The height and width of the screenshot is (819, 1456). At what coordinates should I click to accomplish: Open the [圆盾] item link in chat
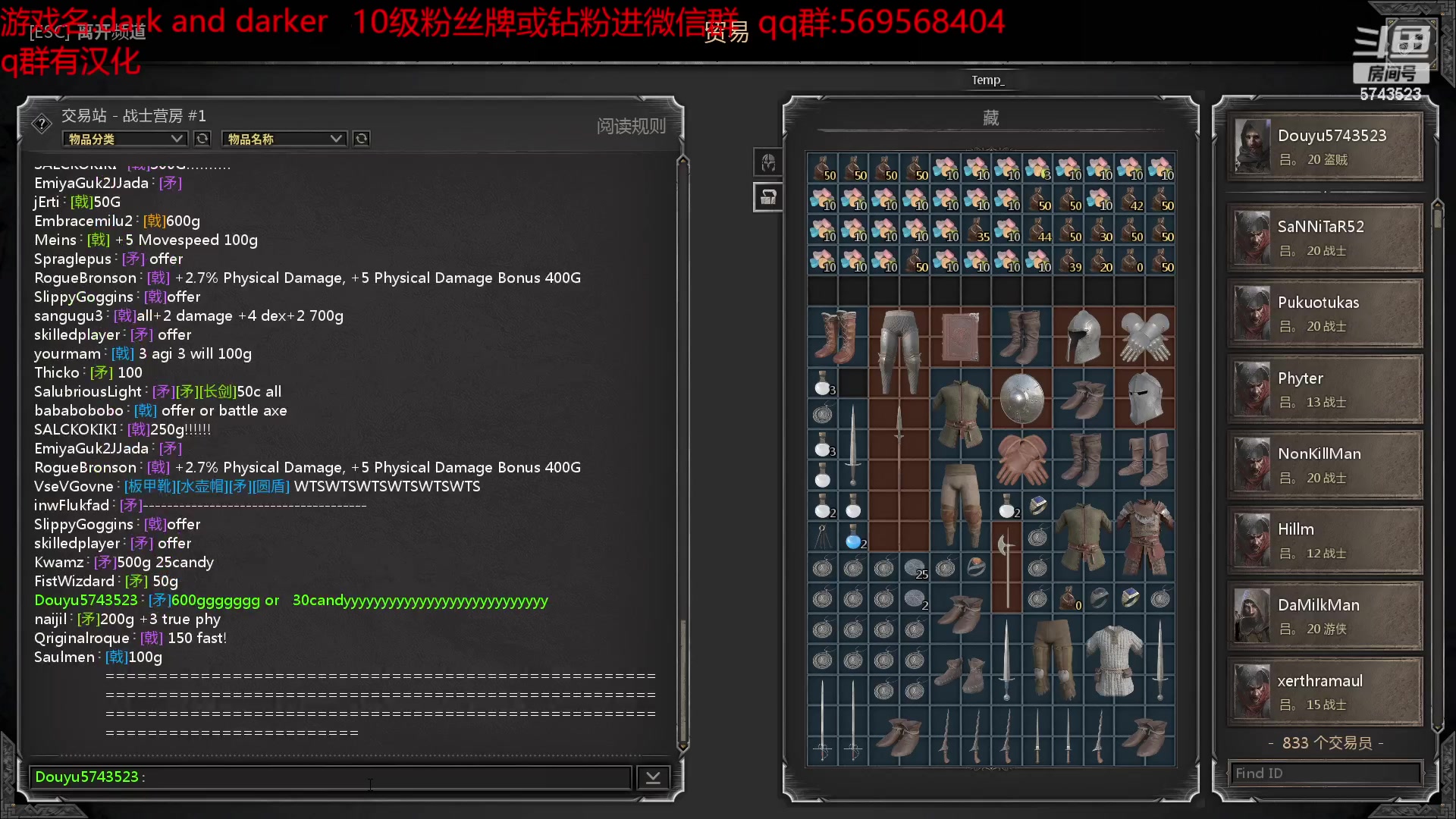[x=271, y=487]
